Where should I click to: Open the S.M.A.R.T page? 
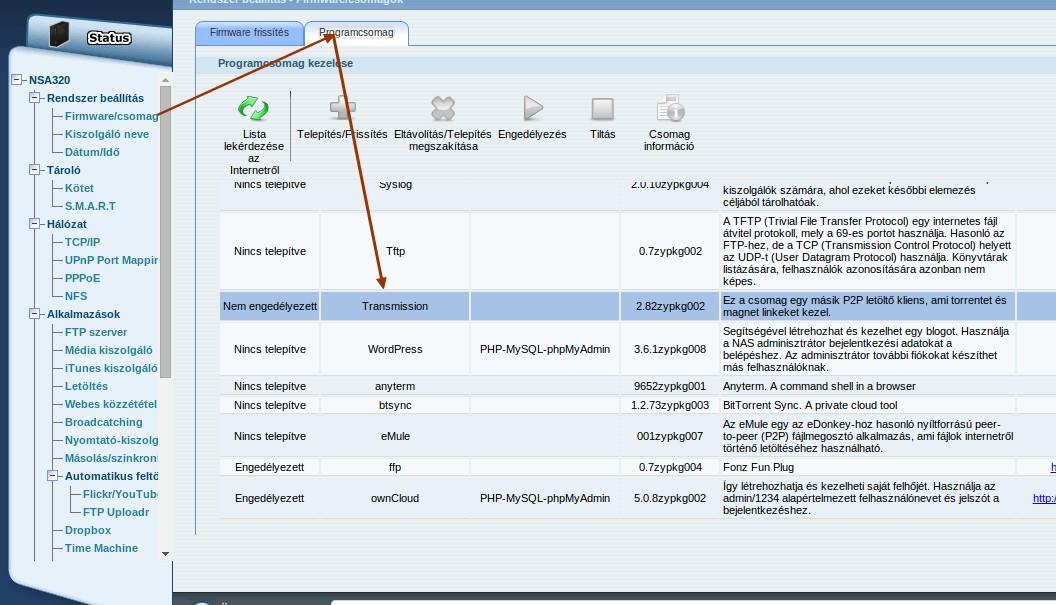point(90,206)
